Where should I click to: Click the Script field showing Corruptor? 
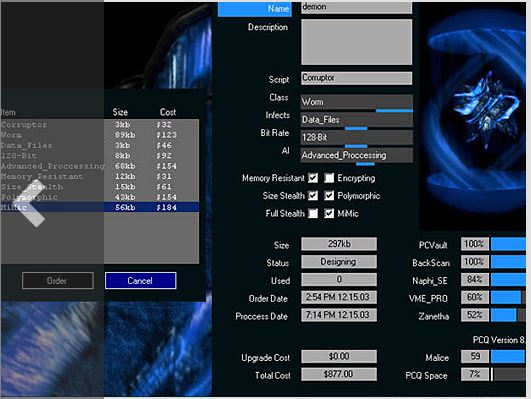[x=357, y=78]
